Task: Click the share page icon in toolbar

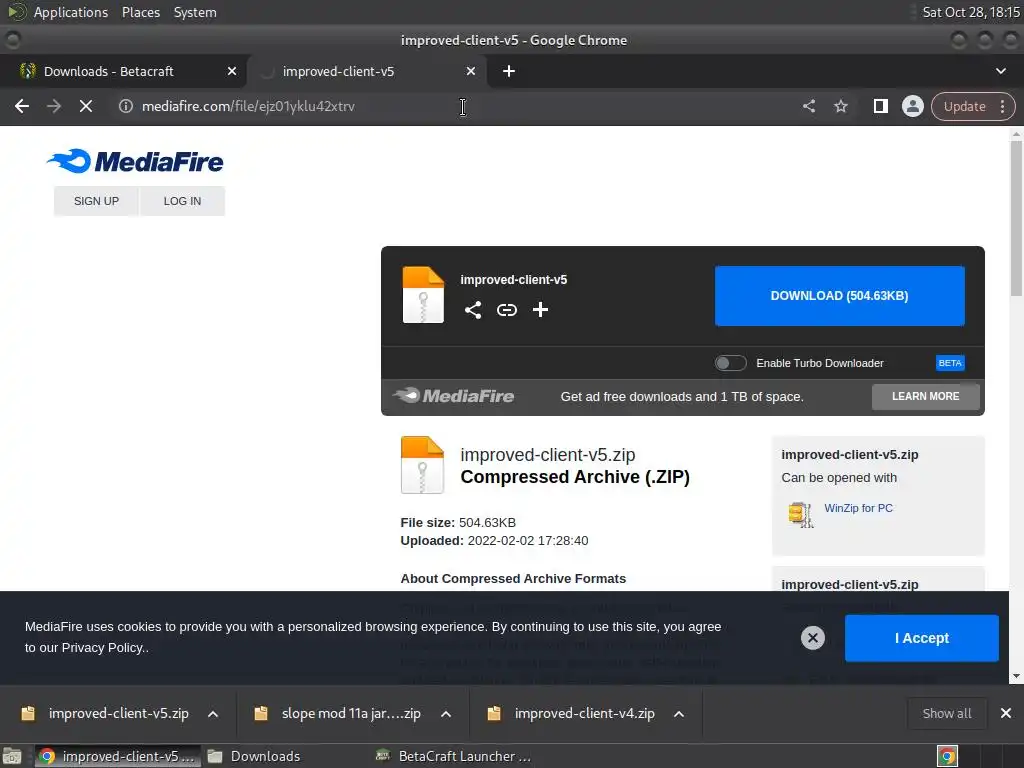Action: [x=809, y=106]
